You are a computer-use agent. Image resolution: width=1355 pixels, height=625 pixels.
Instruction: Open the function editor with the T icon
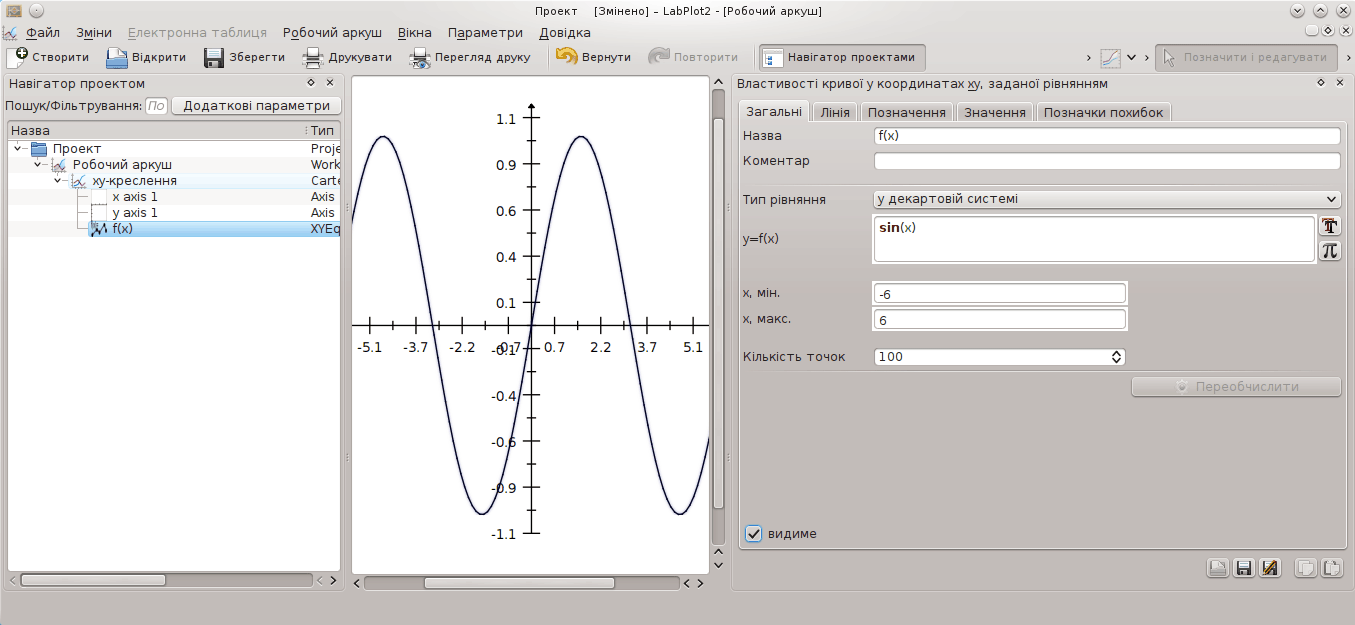[x=1329, y=227]
